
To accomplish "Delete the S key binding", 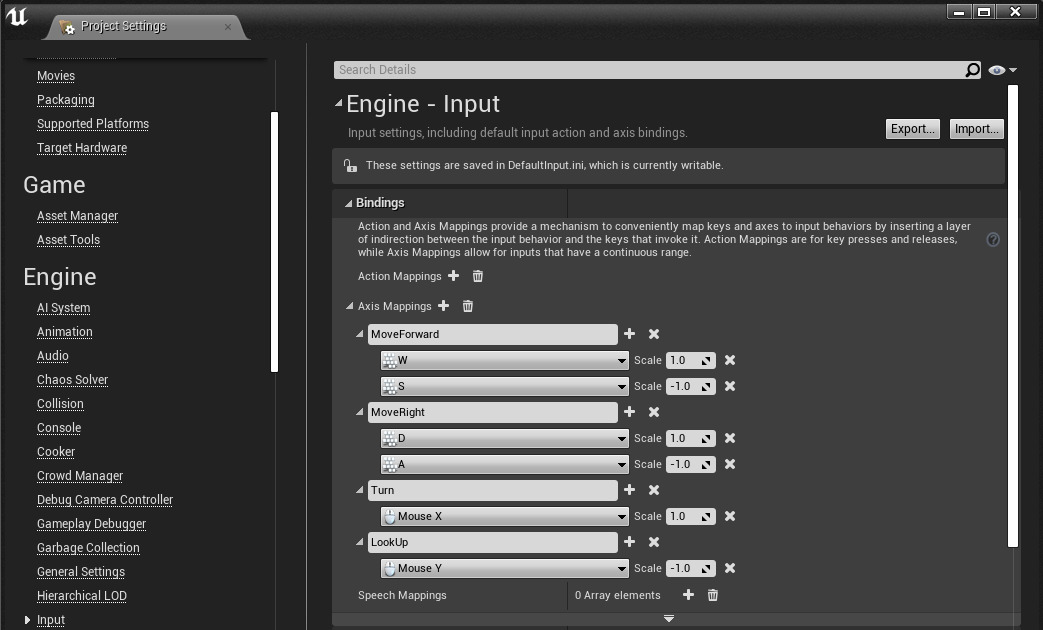I will (x=730, y=386).
